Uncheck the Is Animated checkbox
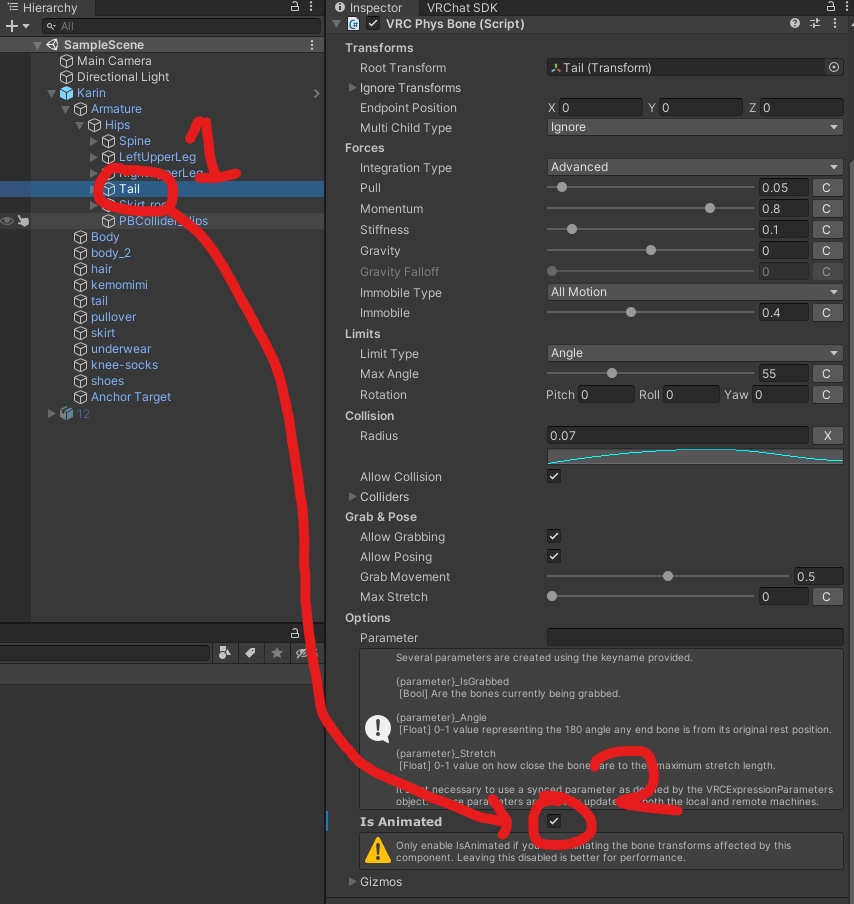This screenshot has width=854, height=904. pyautogui.click(x=554, y=821)
